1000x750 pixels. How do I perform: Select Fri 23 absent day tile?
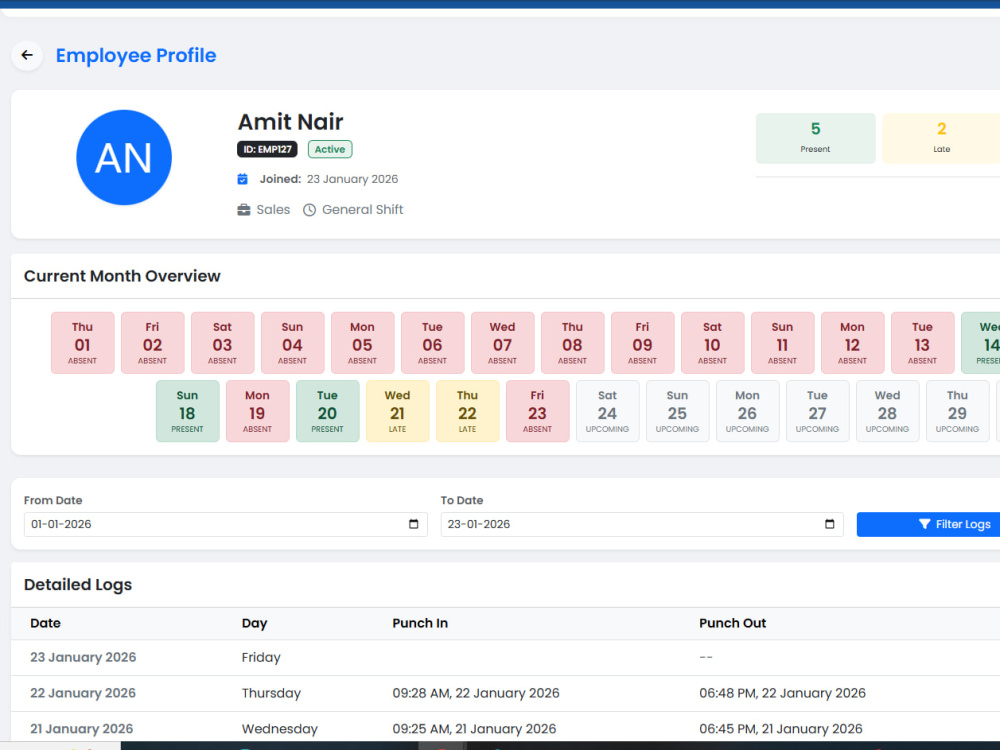point(538,411)
